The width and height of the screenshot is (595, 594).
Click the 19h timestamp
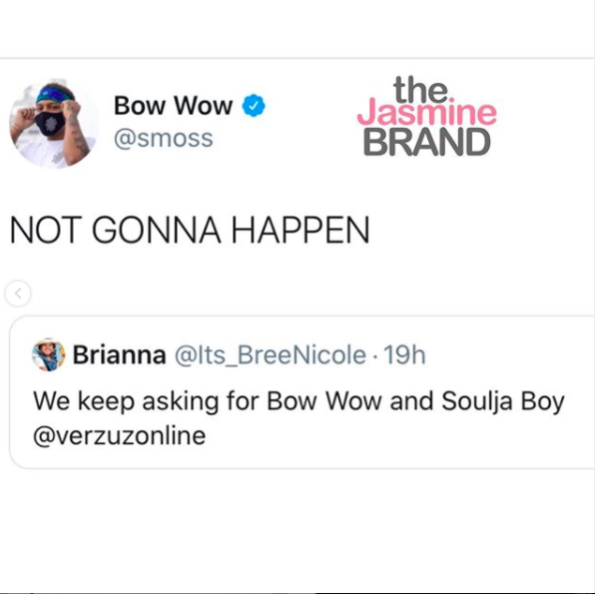coord(405,355)
